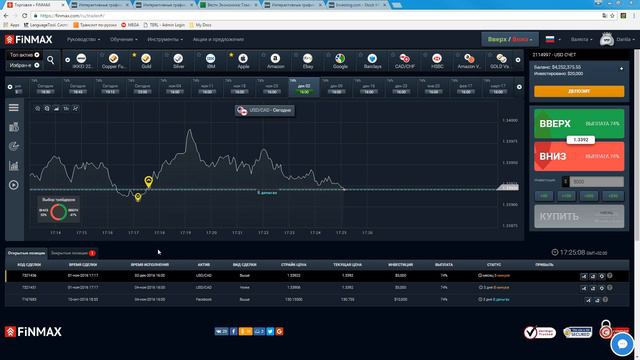The height and width of the screenshot is (360, 640).
Task: Open 'Акции и предложения' menu item
Action: click(218, 40)
